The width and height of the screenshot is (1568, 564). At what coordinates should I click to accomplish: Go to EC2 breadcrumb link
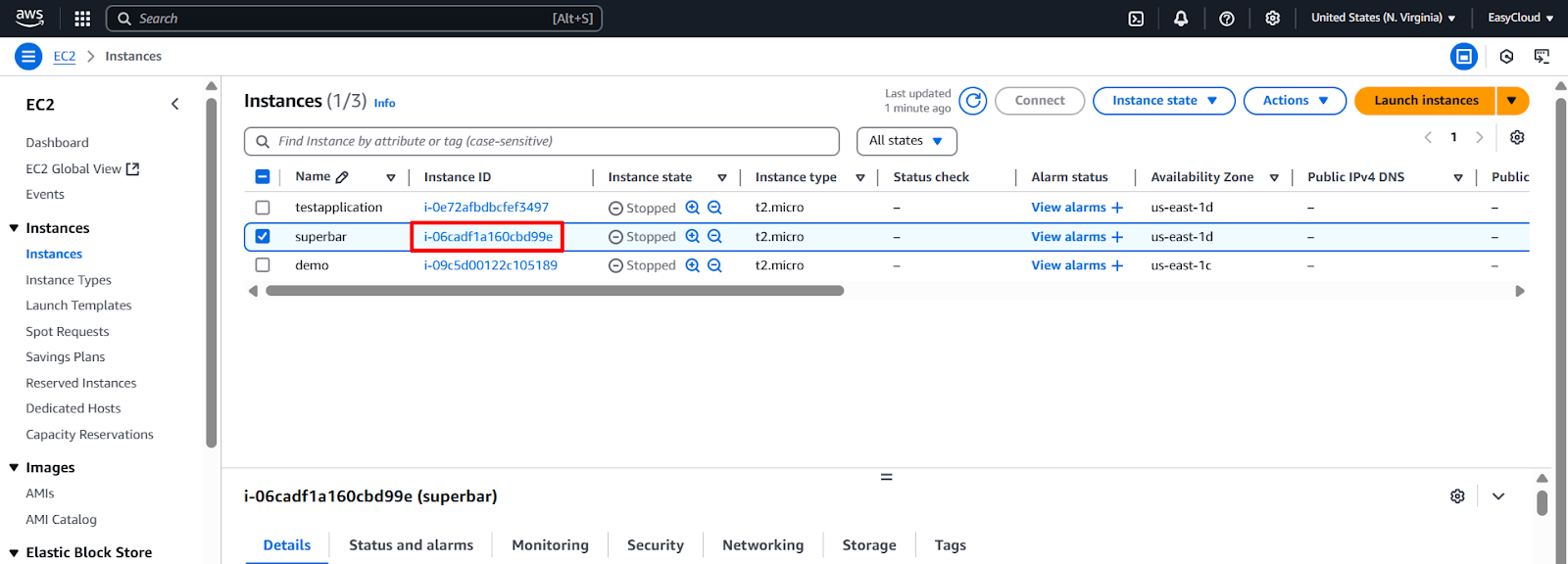pyautogui.click(x=65, y=57)
